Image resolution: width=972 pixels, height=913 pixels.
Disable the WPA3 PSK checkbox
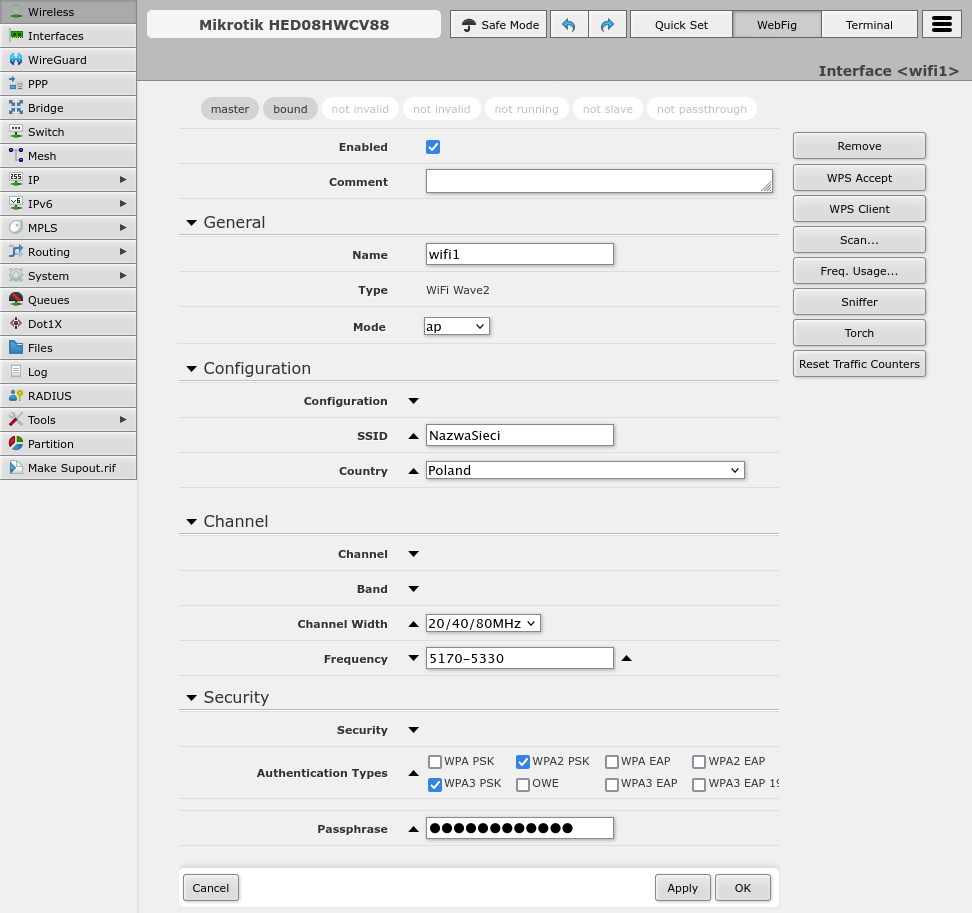(x=435, y=785)
